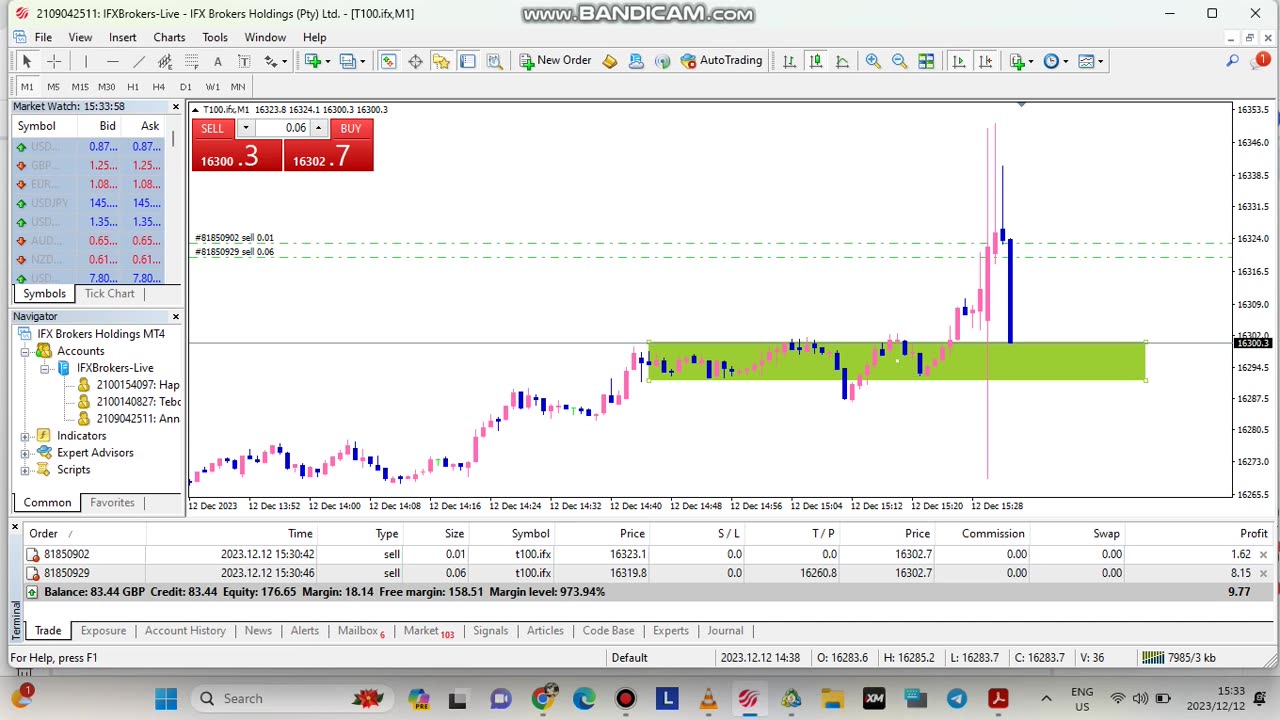Toggle the AutoTrading button

coord(721,61)
